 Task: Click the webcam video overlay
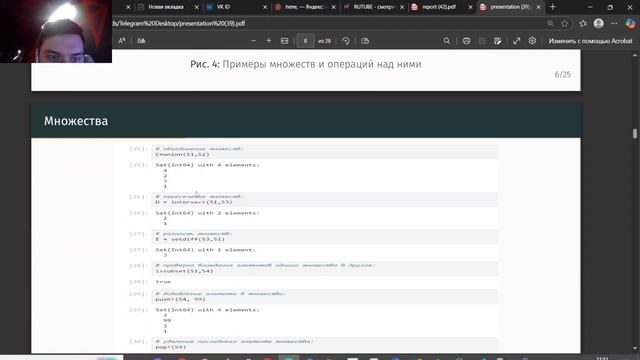coord(56,31)
